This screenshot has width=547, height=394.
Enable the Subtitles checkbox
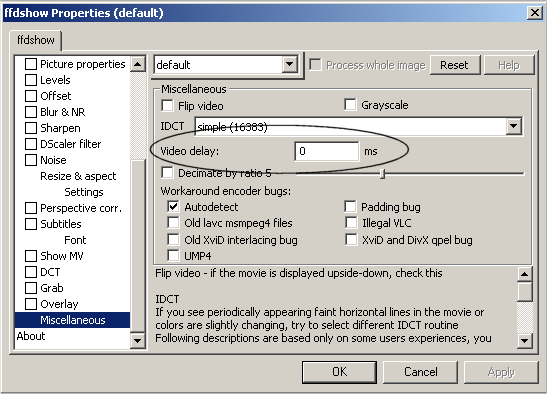tap(31, 224)
